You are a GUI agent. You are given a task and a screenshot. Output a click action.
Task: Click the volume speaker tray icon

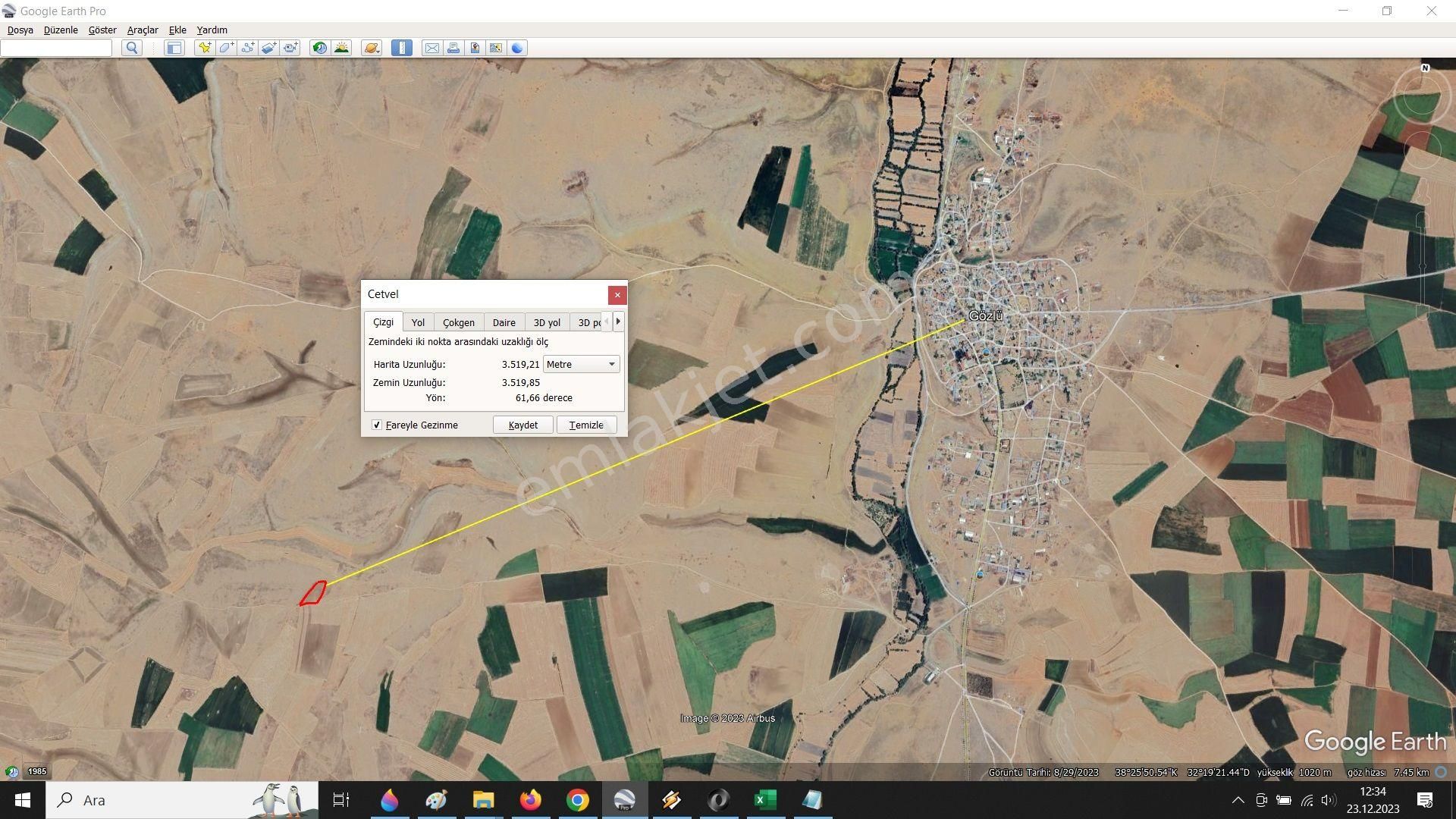(x=1328, y=800)
